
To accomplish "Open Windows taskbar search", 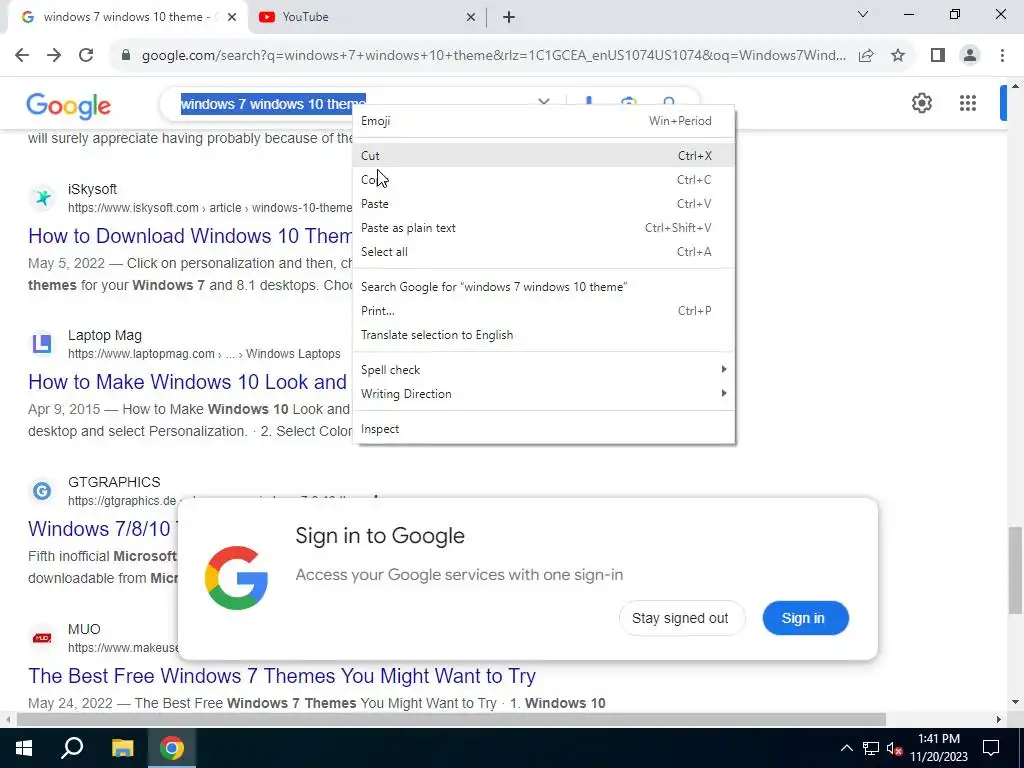I will [72, 748].
